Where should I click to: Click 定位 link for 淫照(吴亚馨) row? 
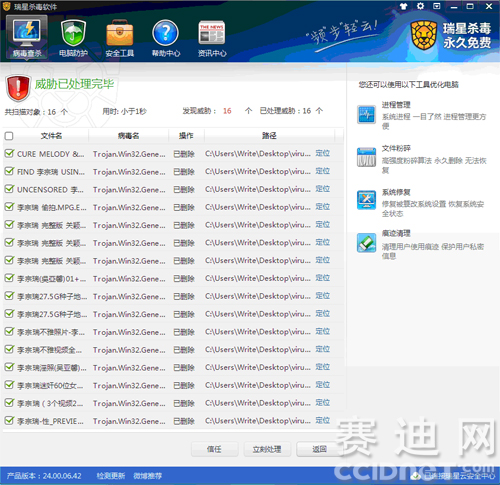(x=323, y=367)
